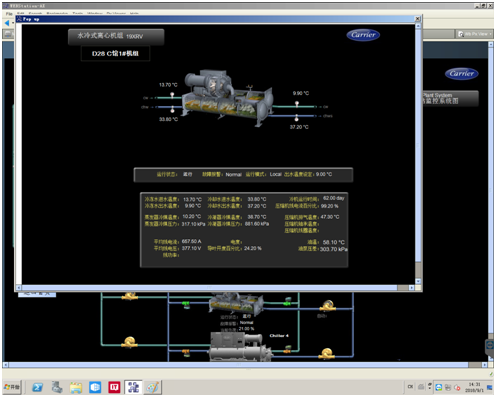Click the popup vertical scrollbar down arrow
This screenshot has width=496, height=397.
click(418, 281)
